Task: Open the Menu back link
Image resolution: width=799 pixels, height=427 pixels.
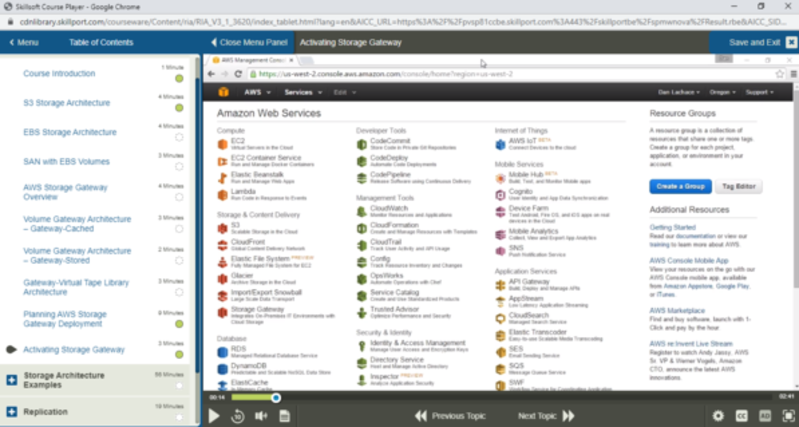Action: pyautogui.click(x=24, y=42)
